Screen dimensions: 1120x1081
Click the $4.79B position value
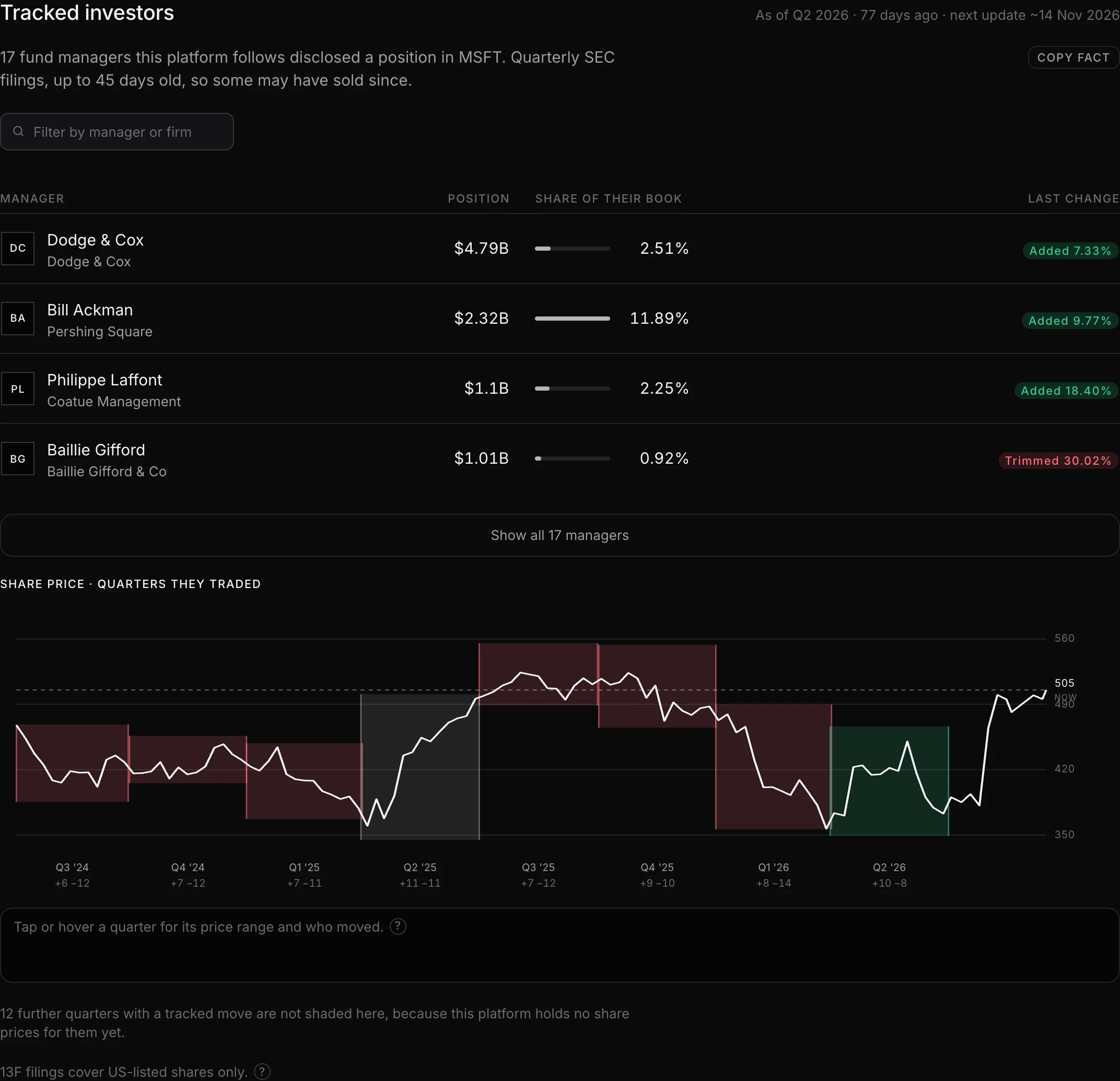(481, 249)
